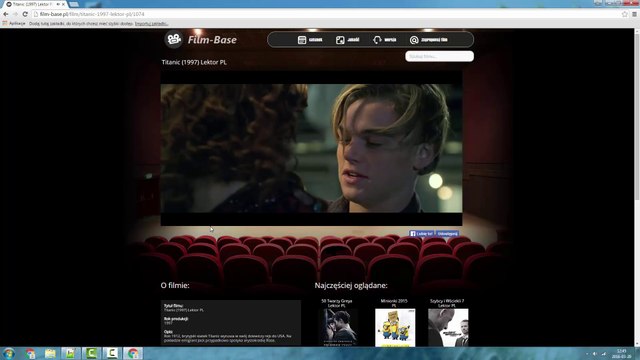Image resolution: width=640 pixels, height=360 pixels.
Task: Click the '50 Twarzy Greya Lektor PL' title
Action: coord(337,303)
